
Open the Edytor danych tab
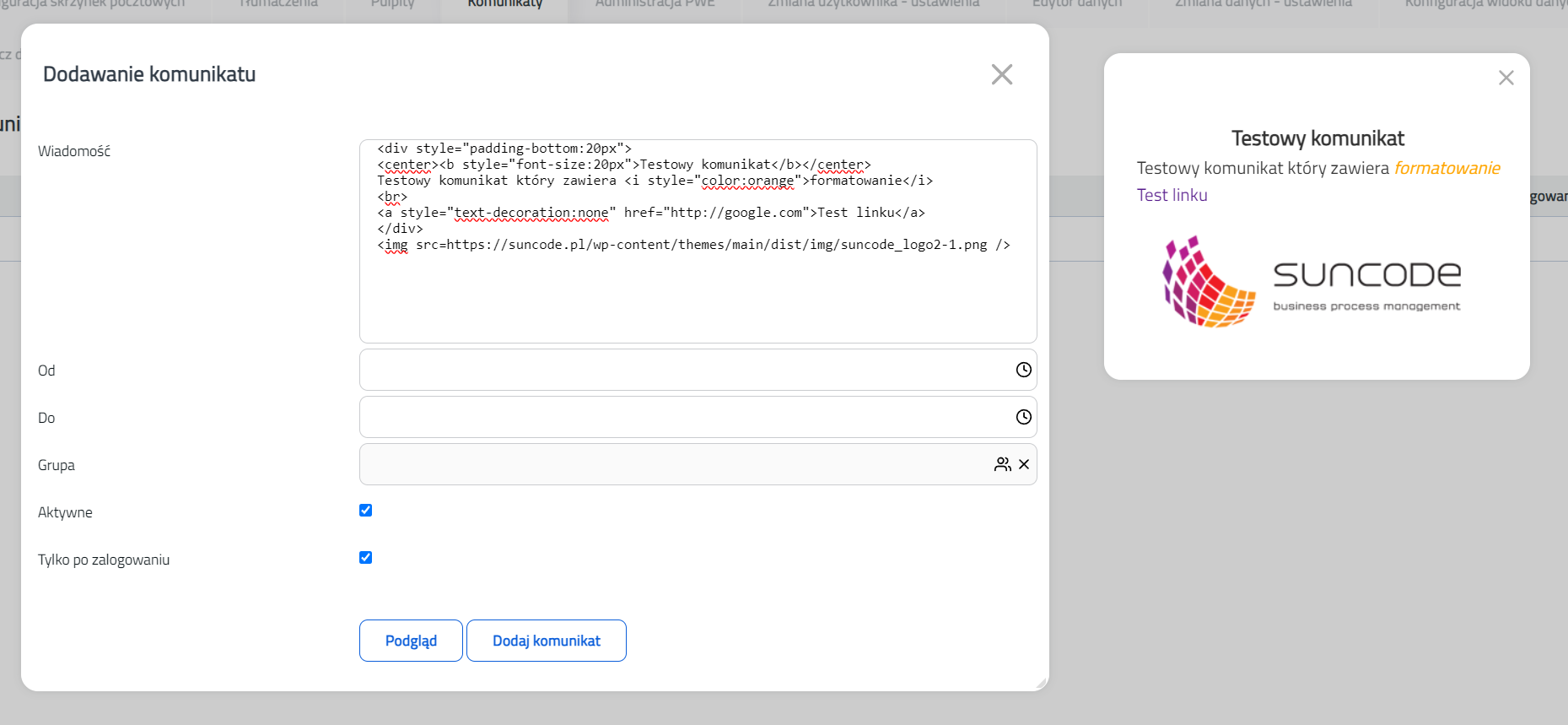pyautogui.click(x=1077, y=4)
